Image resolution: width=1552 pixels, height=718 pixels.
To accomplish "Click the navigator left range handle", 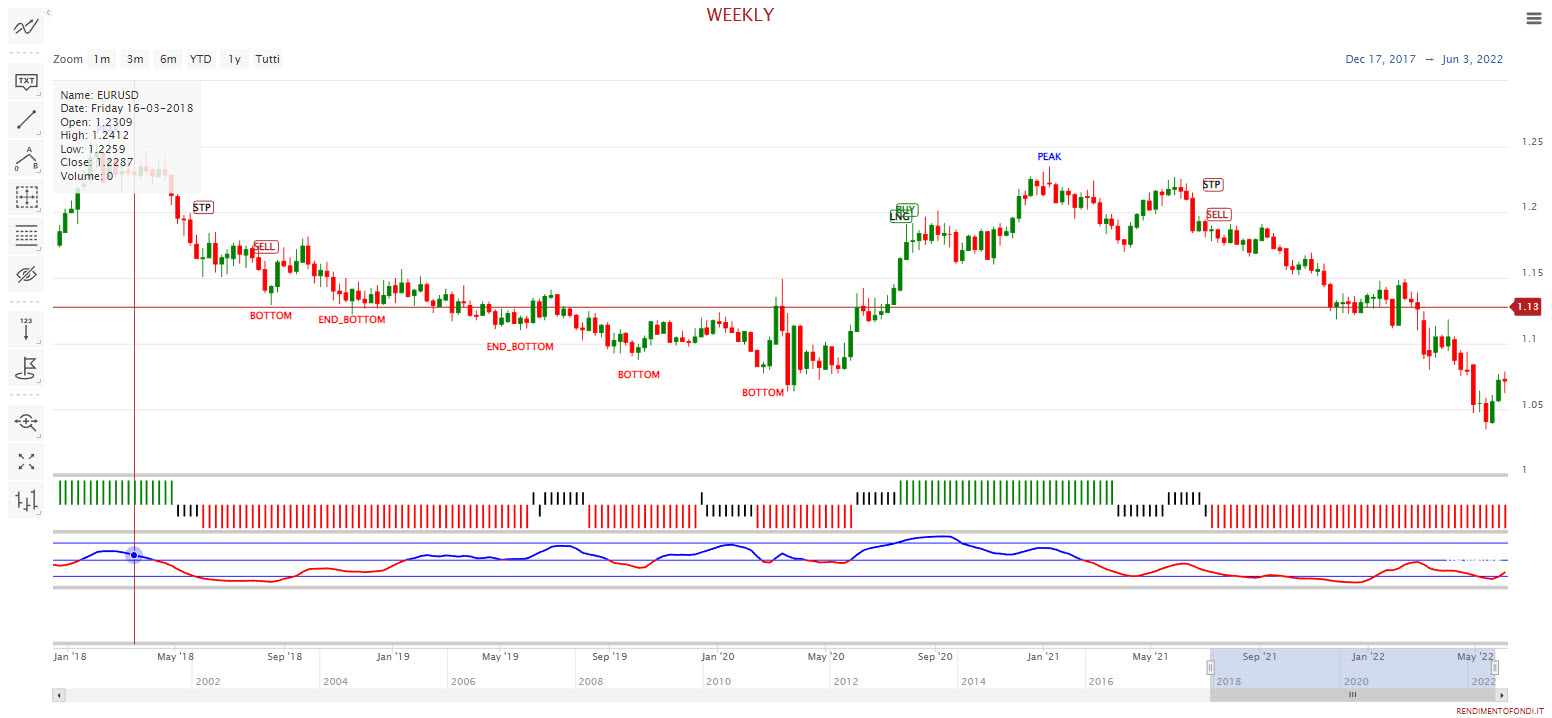I will [1210, 667].
